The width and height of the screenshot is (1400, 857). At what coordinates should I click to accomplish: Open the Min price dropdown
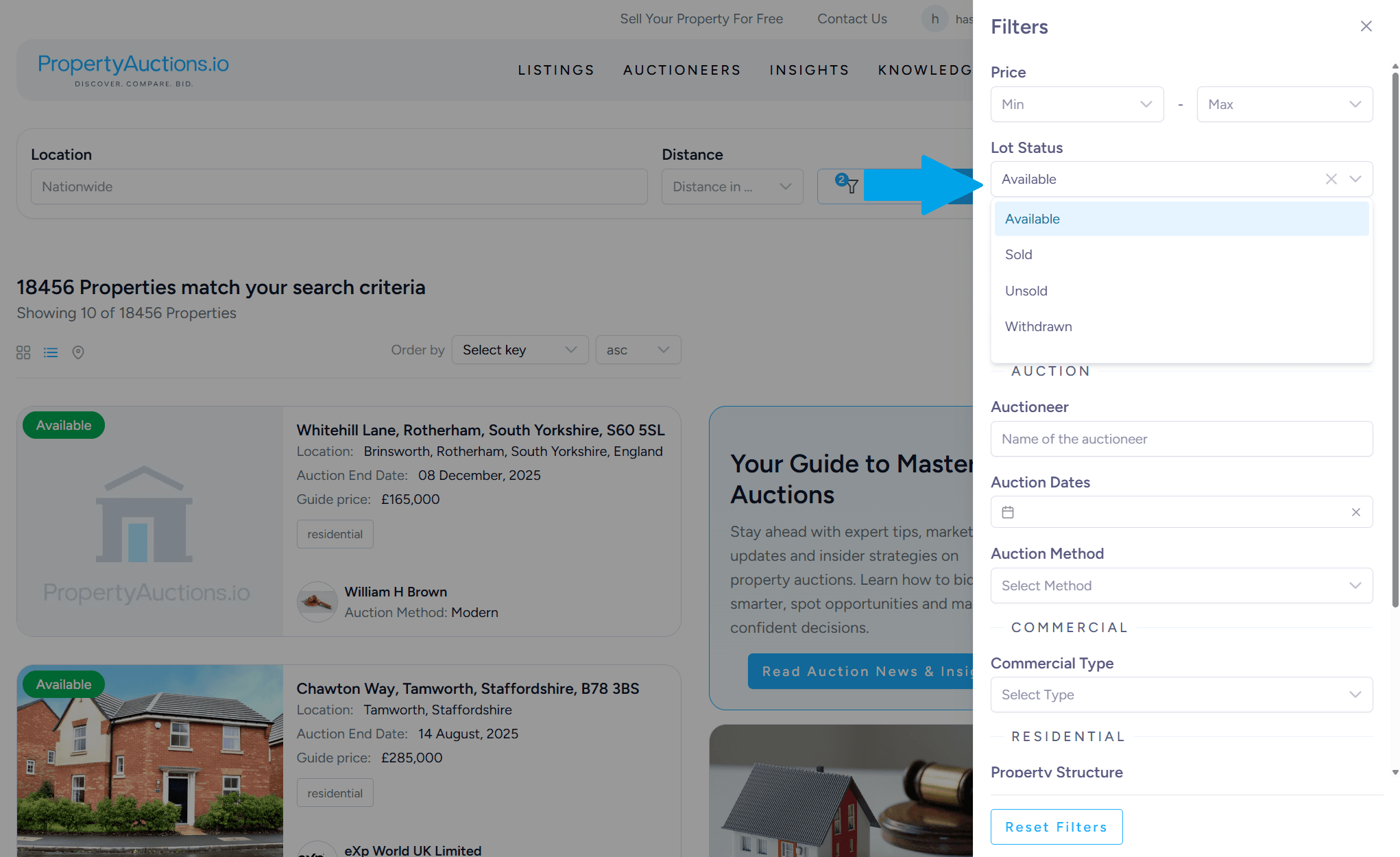[x=1076, y=104]
